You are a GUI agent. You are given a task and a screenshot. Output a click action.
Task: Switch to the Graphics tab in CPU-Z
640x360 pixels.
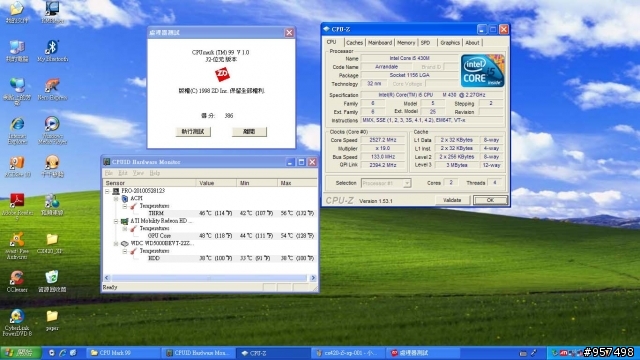(450, 43)
